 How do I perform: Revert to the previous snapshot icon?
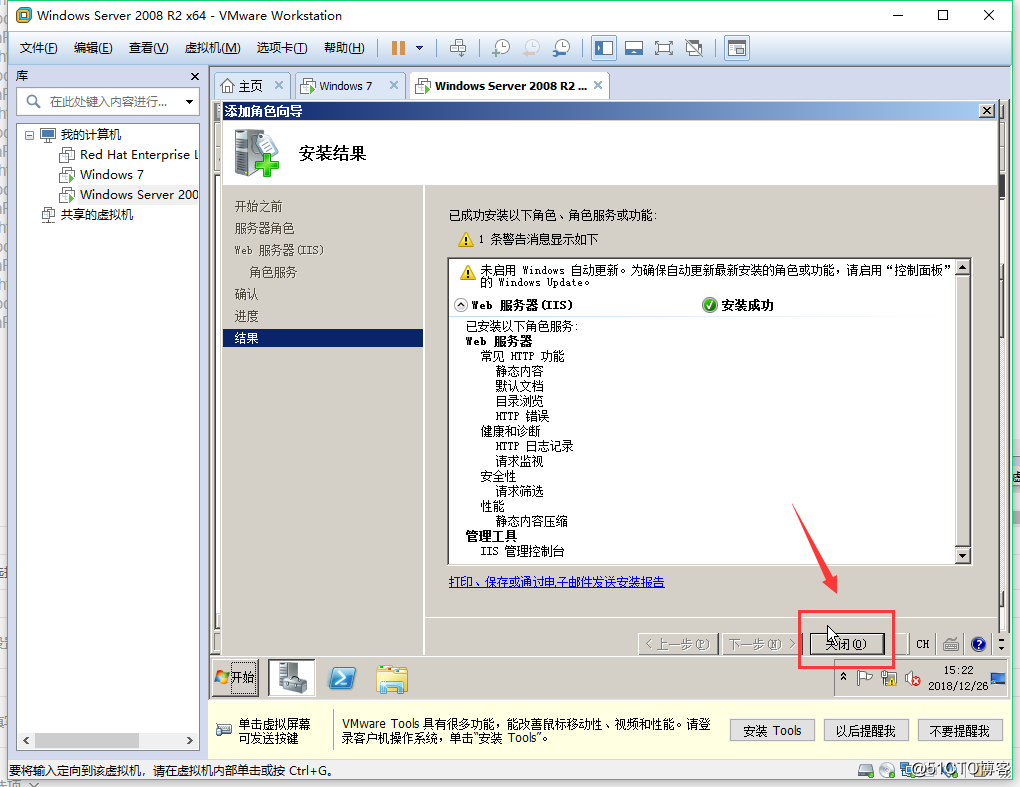[531, 47]
